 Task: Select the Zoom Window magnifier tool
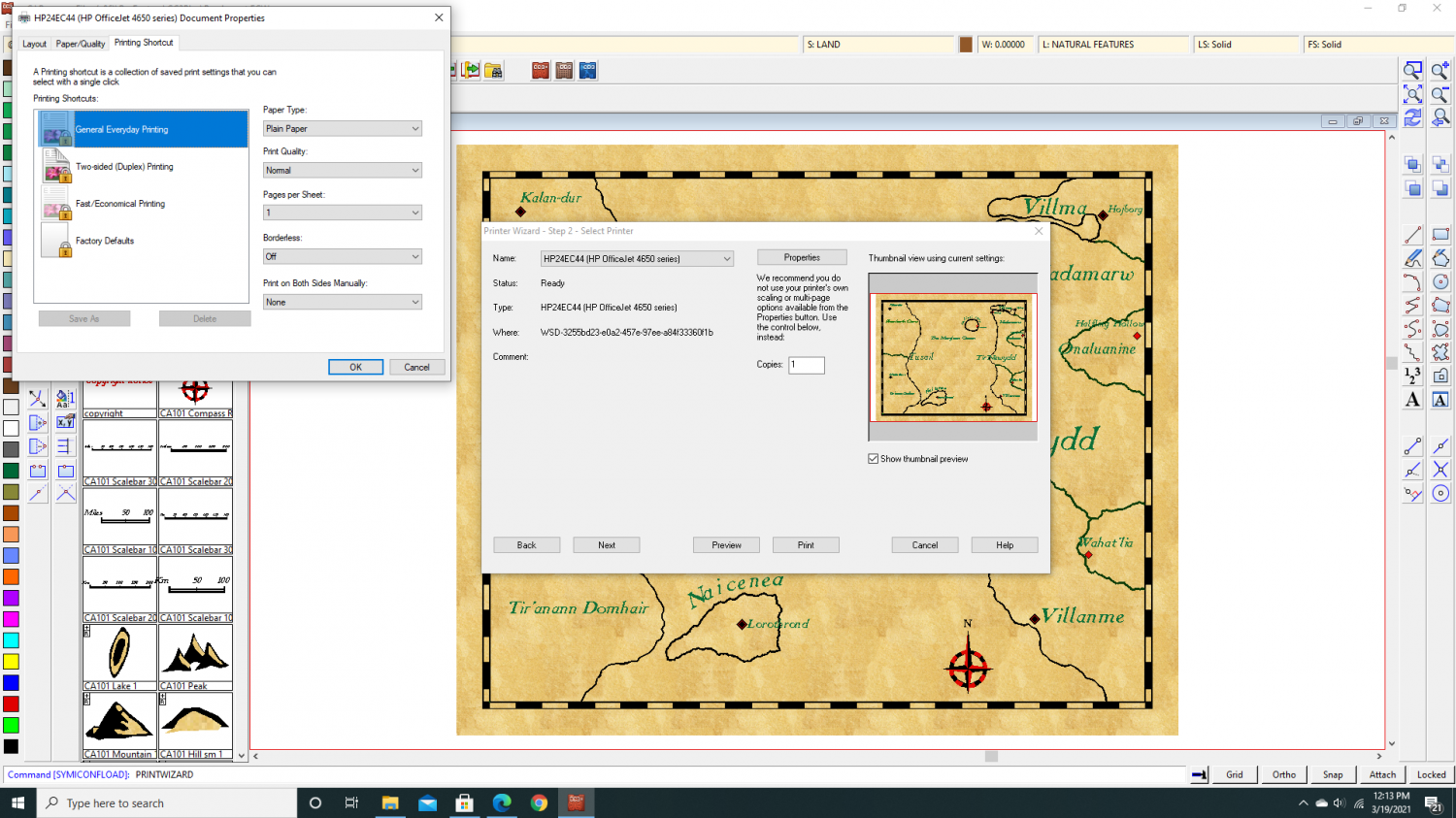(1413, 70)
